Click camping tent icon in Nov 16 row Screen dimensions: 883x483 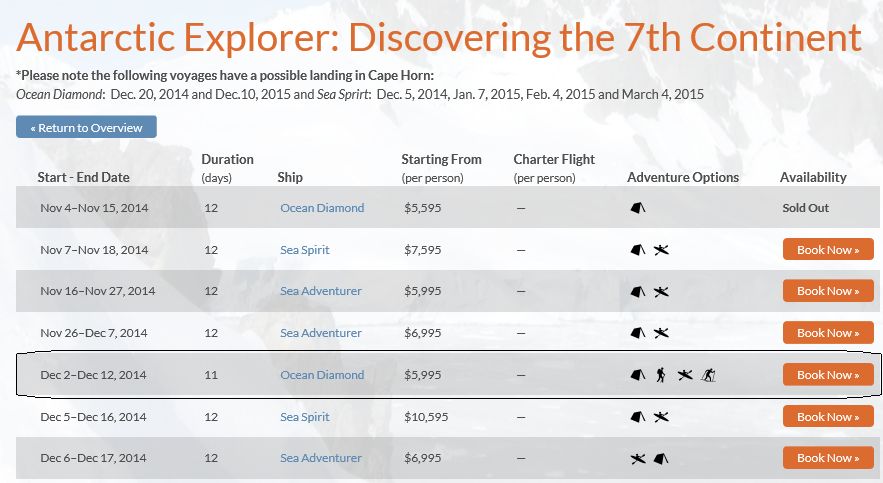638,292
